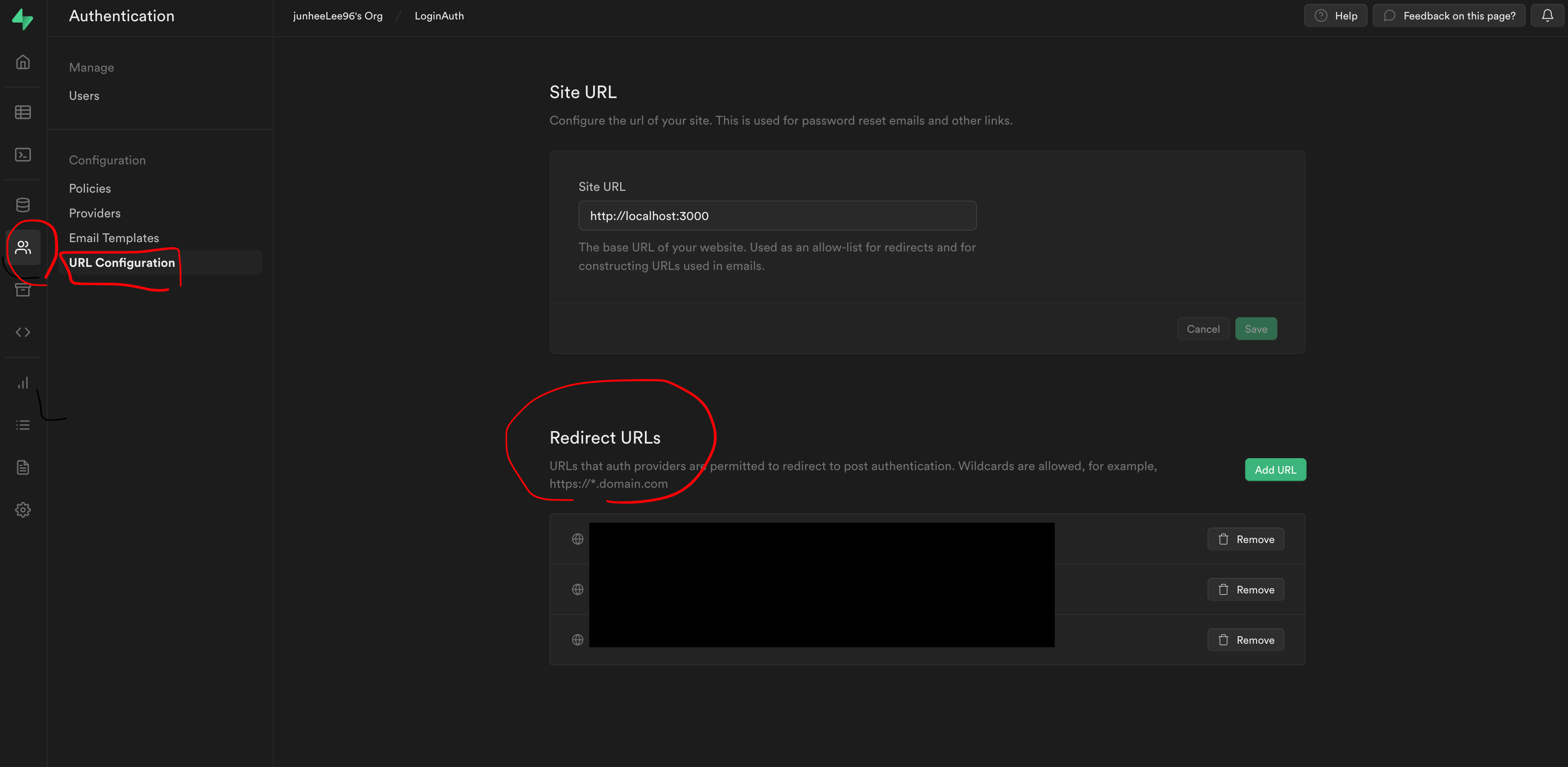Open the Home icon in sidebar
Image resolution: width=1568 pixels, height=767 pixels.
point(23,62)
